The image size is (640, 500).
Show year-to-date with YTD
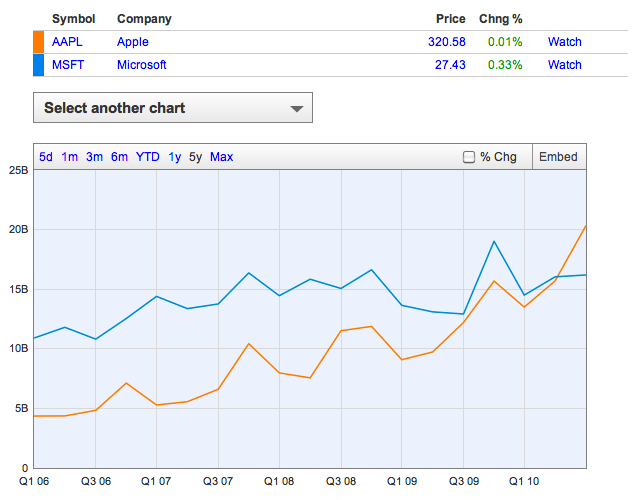(x=147, y=157)
